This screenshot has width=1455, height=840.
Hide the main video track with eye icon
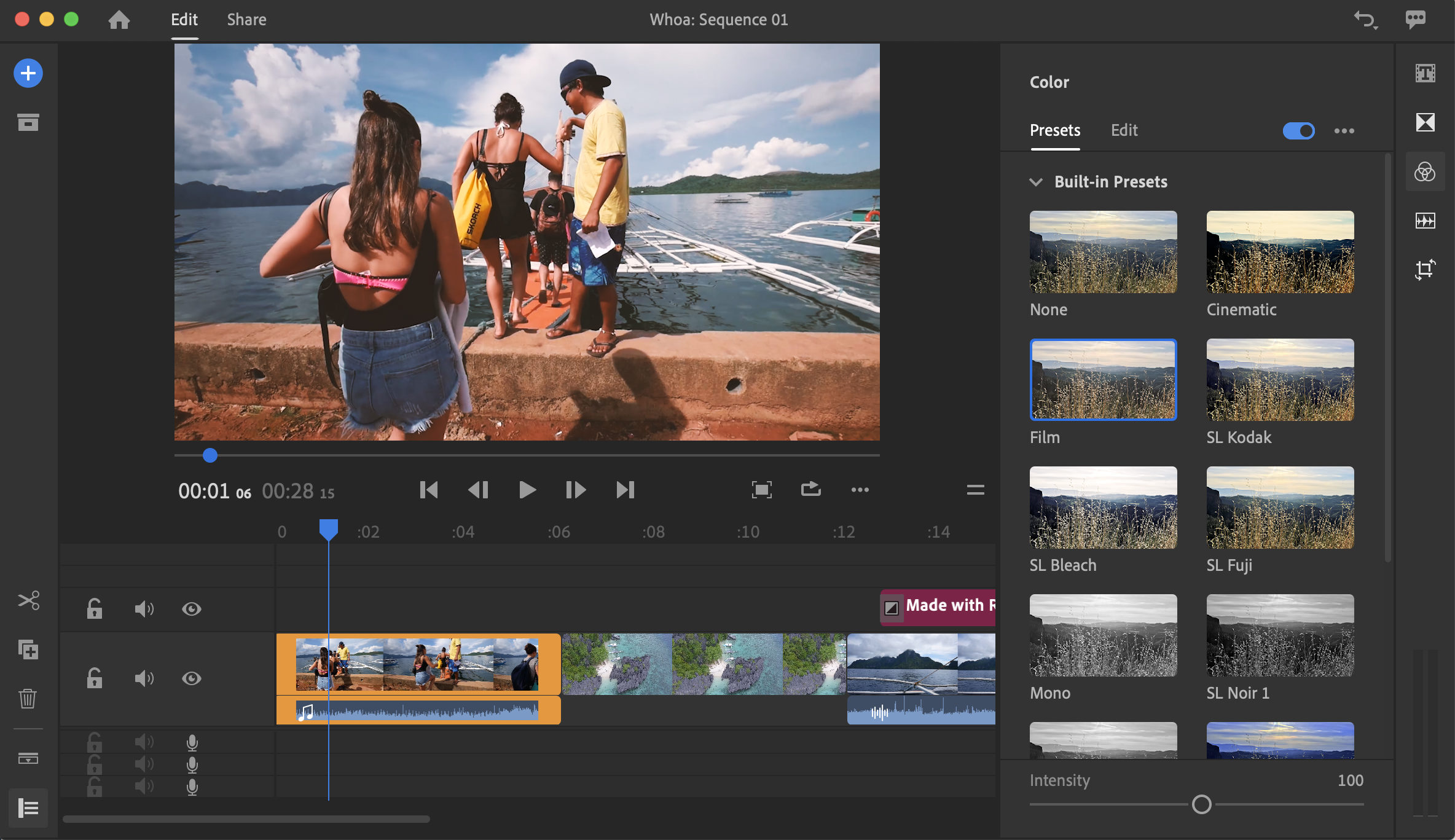192,678
